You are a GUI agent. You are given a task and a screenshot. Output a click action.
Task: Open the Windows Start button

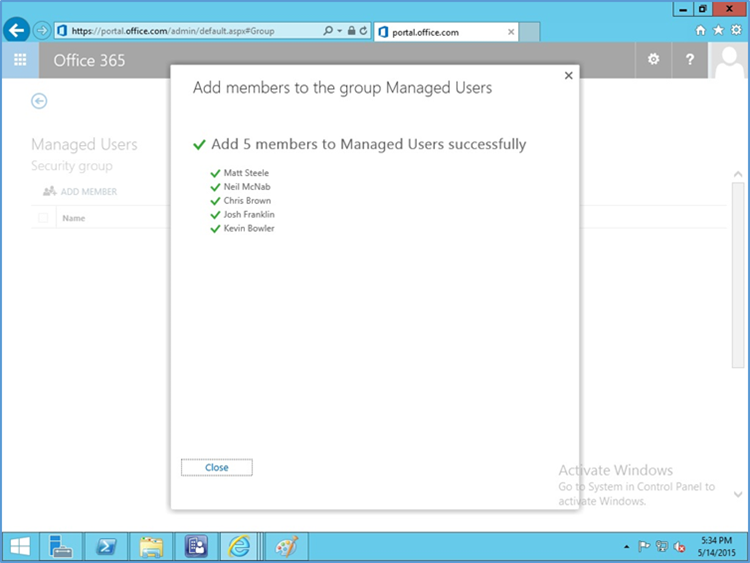(x=20, y=546)
